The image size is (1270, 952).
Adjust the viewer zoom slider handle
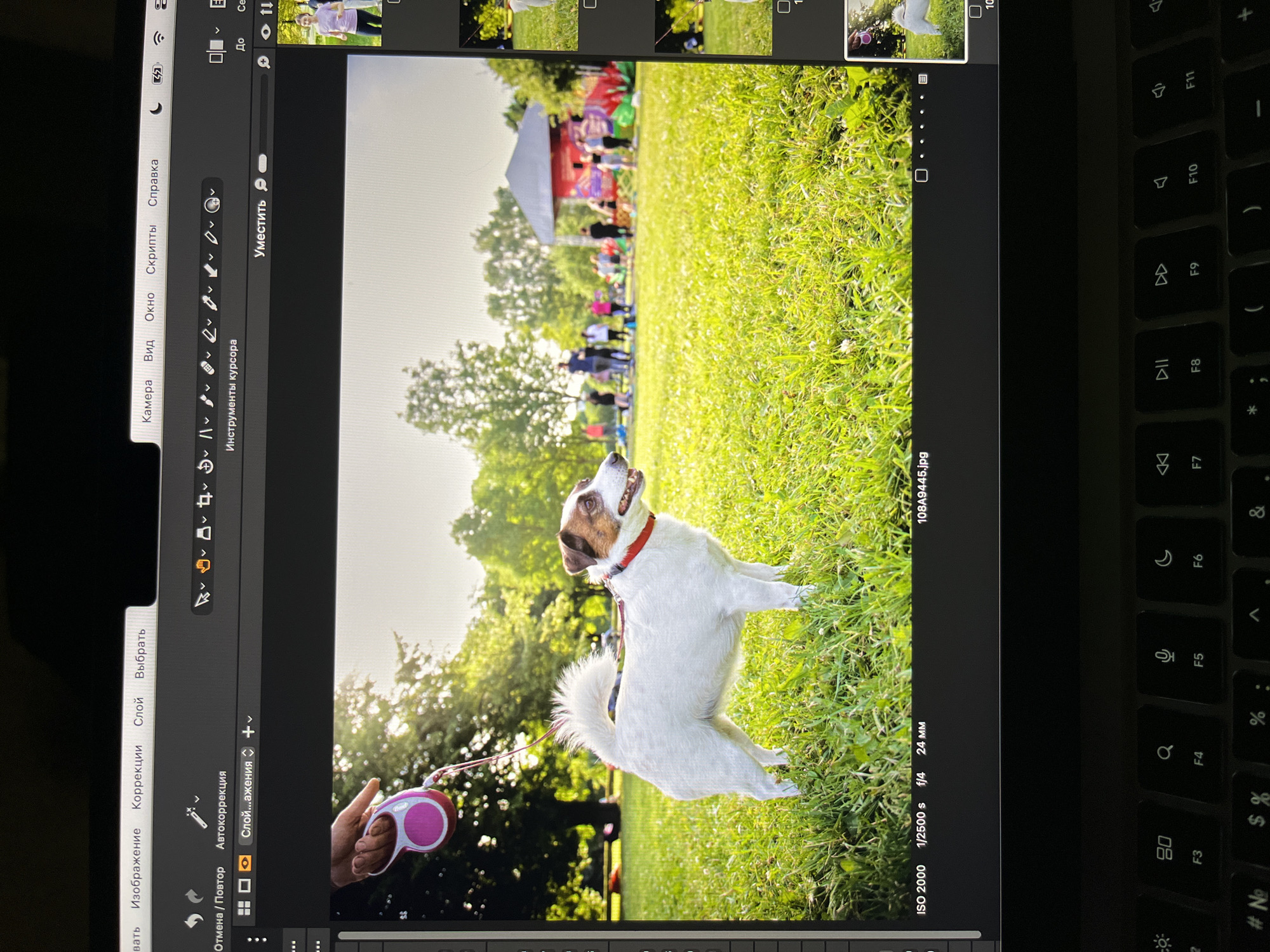(x=263, y=163)
